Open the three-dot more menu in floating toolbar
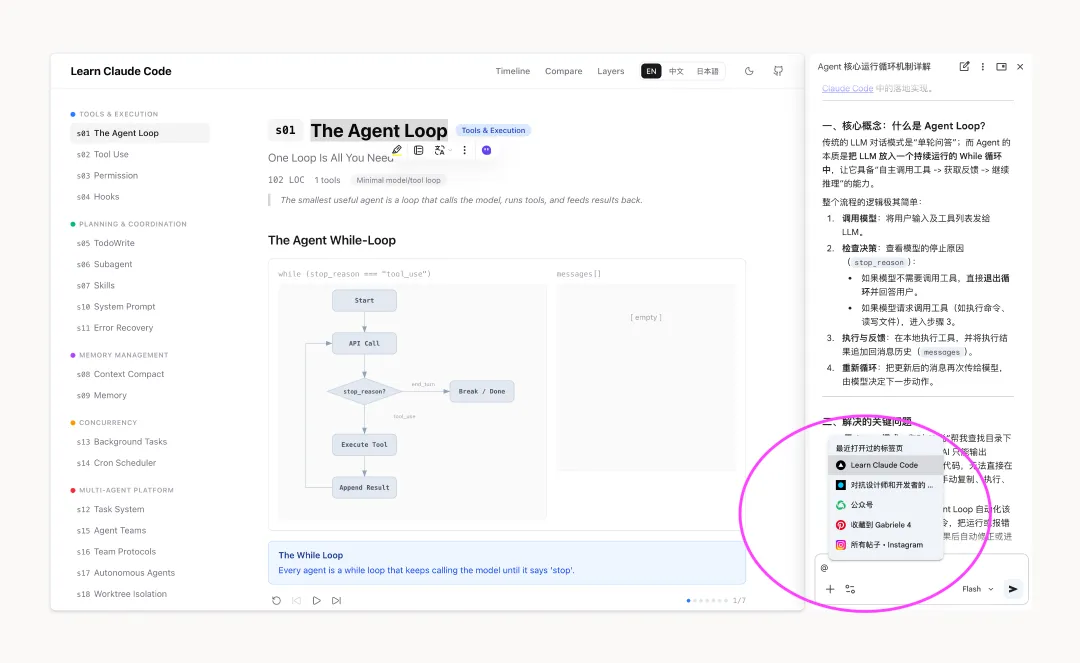This screenshot has width=1080, height=663. tap(464, 150)
